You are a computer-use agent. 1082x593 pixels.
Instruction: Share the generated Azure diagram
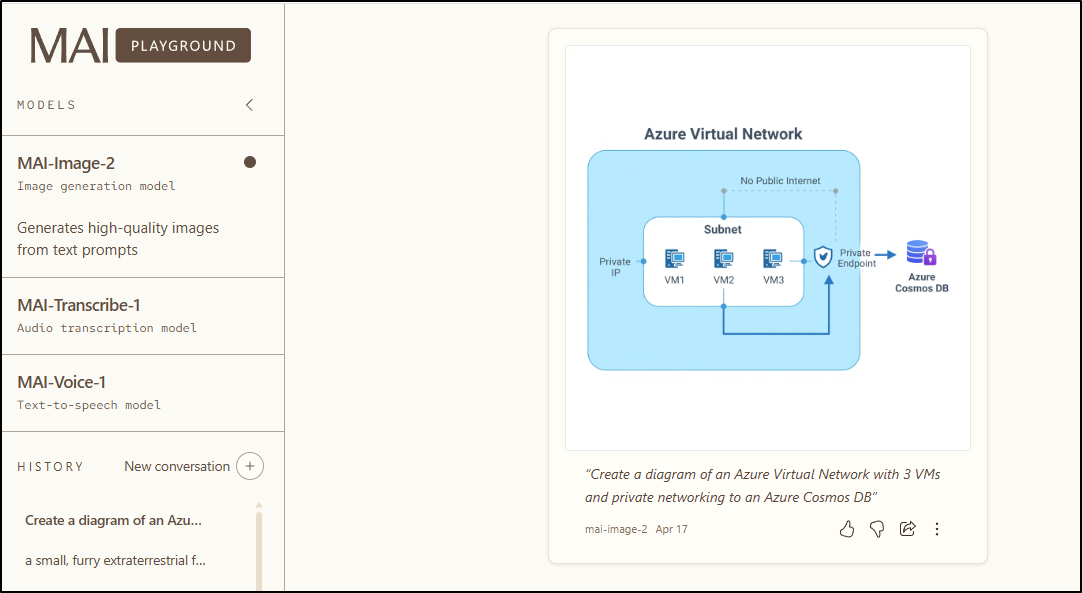click(908, 529)
